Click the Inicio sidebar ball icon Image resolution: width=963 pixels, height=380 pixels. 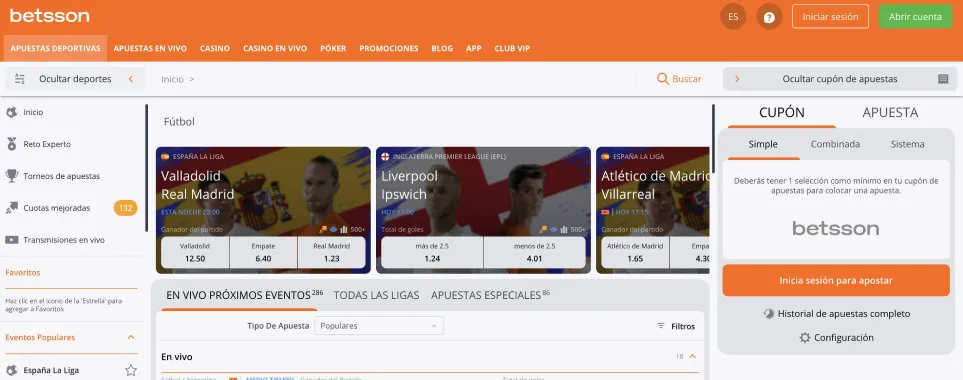pyautogui.click(x=11, y=112)
